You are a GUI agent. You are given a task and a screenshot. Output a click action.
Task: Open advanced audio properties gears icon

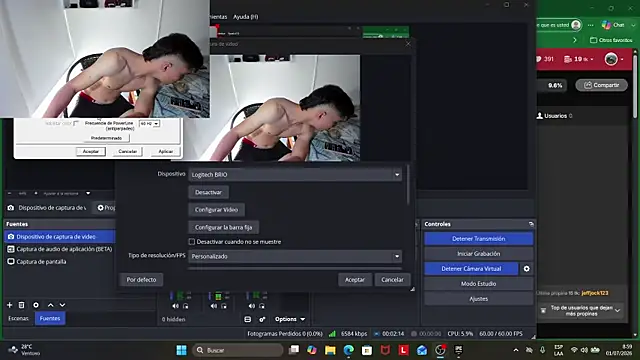[x=262, y=319]
